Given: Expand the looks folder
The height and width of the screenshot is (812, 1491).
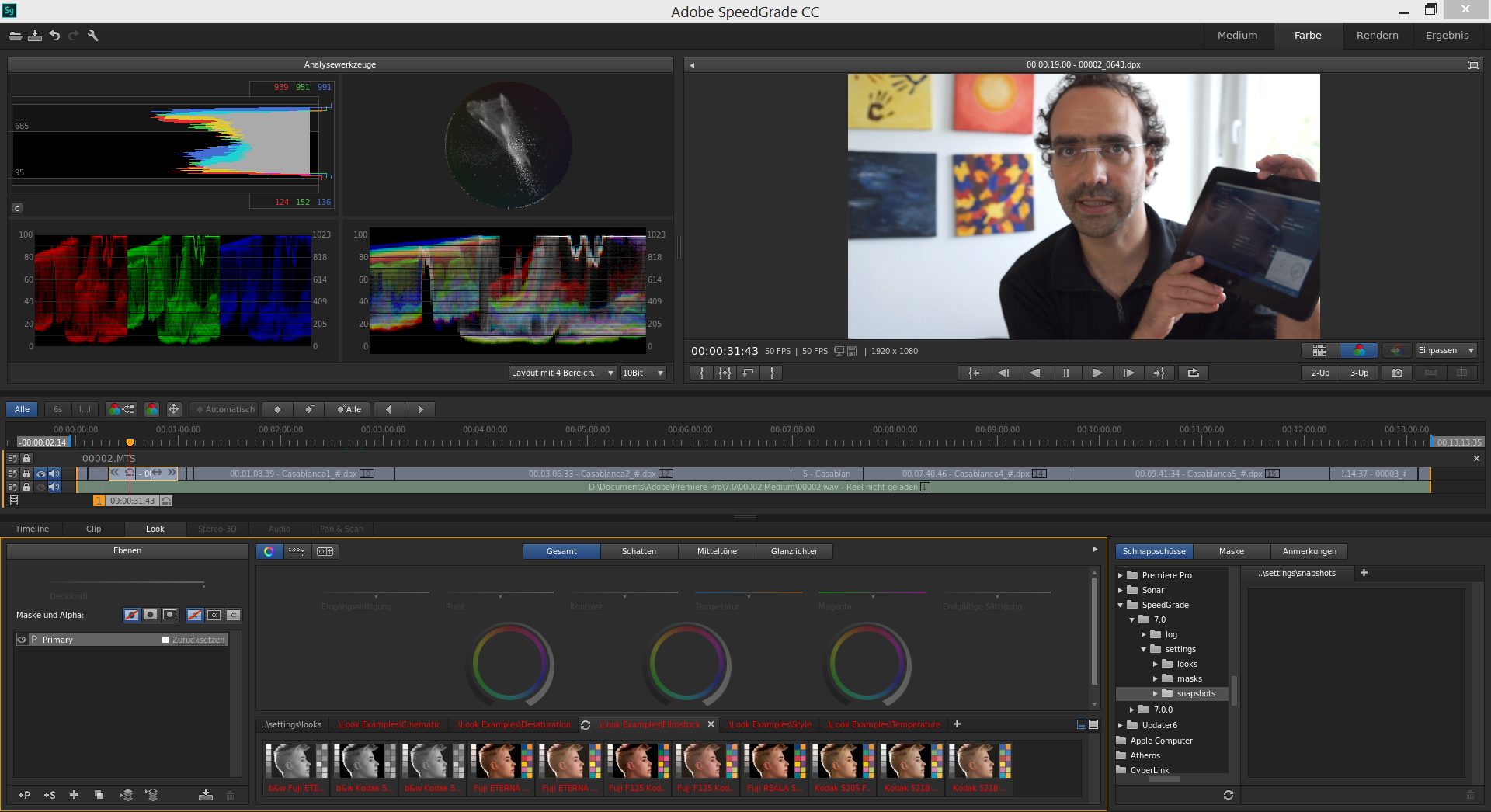Looking at the screenshot, I should [1156, 664].
